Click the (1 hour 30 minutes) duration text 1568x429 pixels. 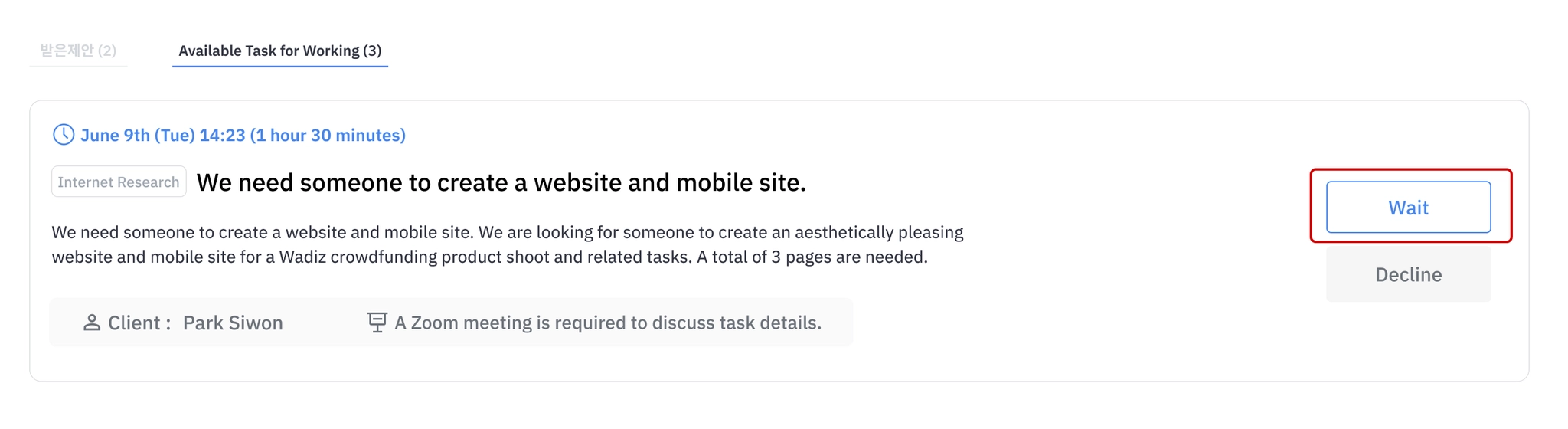click(x=328, y=135)
